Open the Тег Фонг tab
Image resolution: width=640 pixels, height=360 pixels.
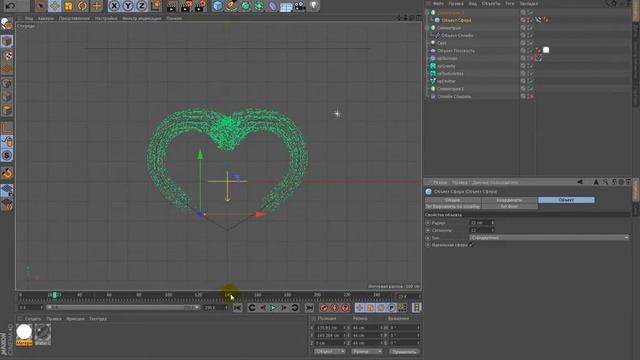click(x=509, y=207)
